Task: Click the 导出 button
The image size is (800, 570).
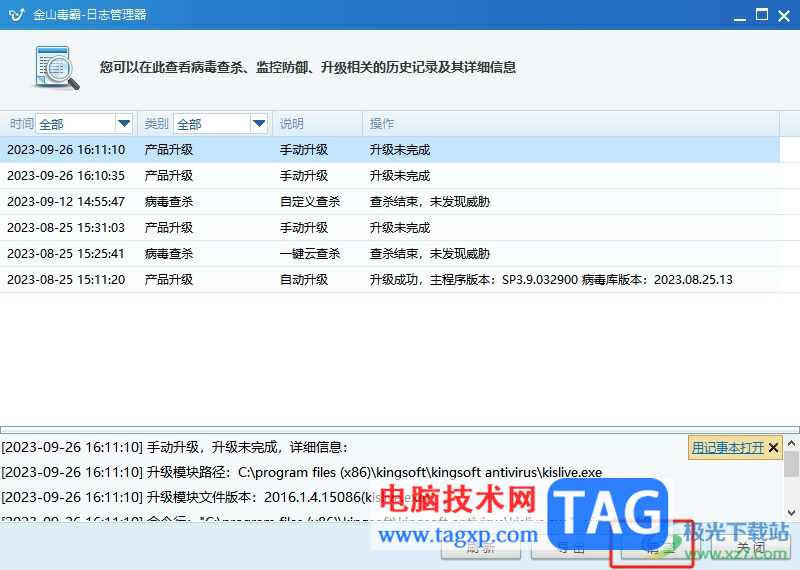Action: point(570,548)
